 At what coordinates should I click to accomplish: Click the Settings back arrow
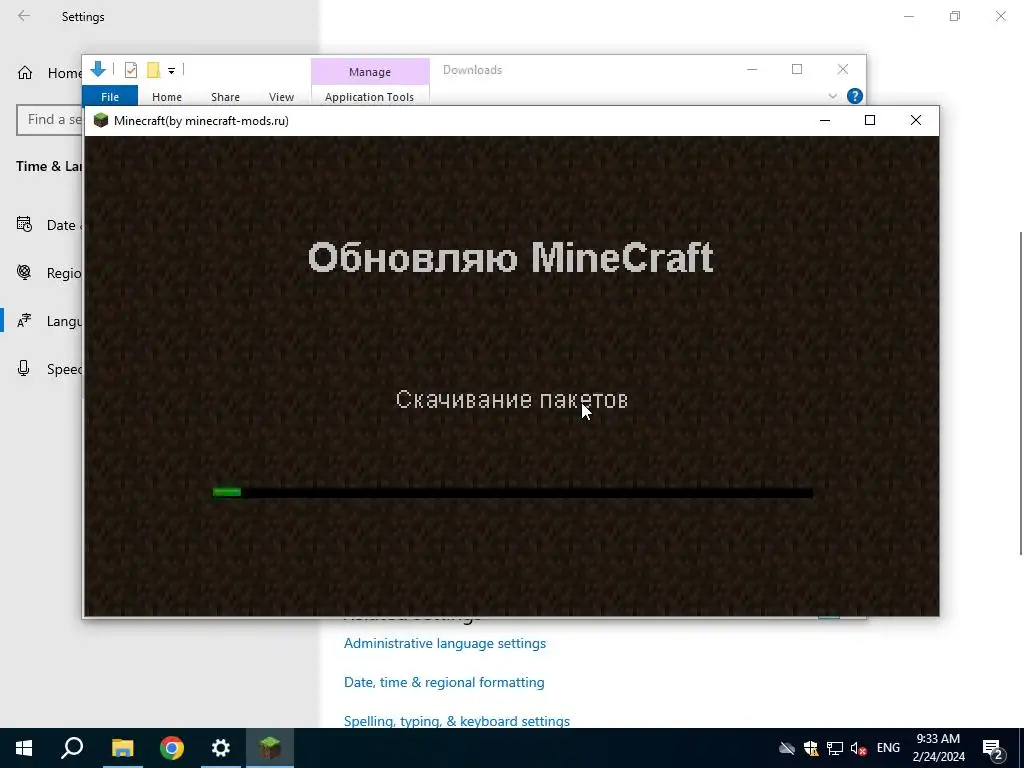pyautogui.click(x=24, y=16)
